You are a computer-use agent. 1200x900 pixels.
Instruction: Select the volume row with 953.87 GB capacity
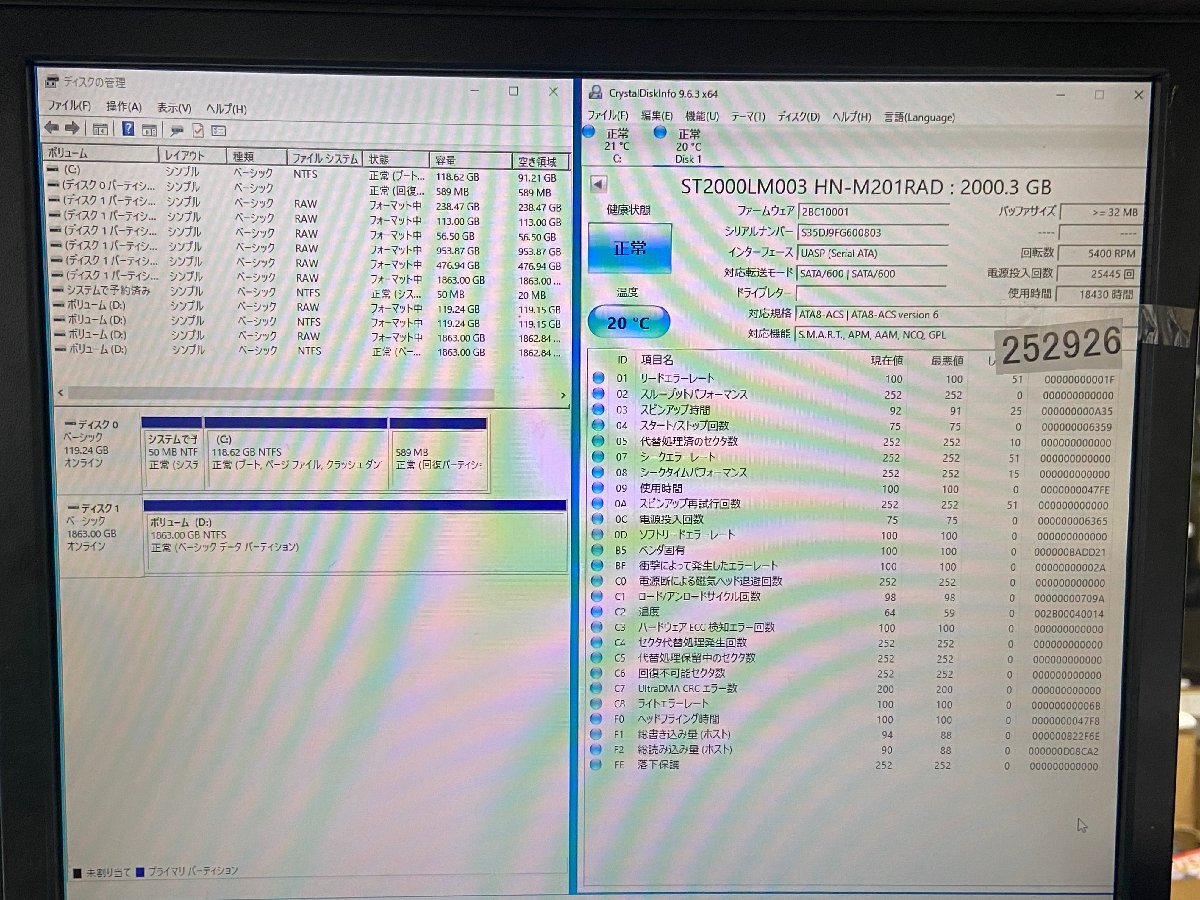[308, 248]
